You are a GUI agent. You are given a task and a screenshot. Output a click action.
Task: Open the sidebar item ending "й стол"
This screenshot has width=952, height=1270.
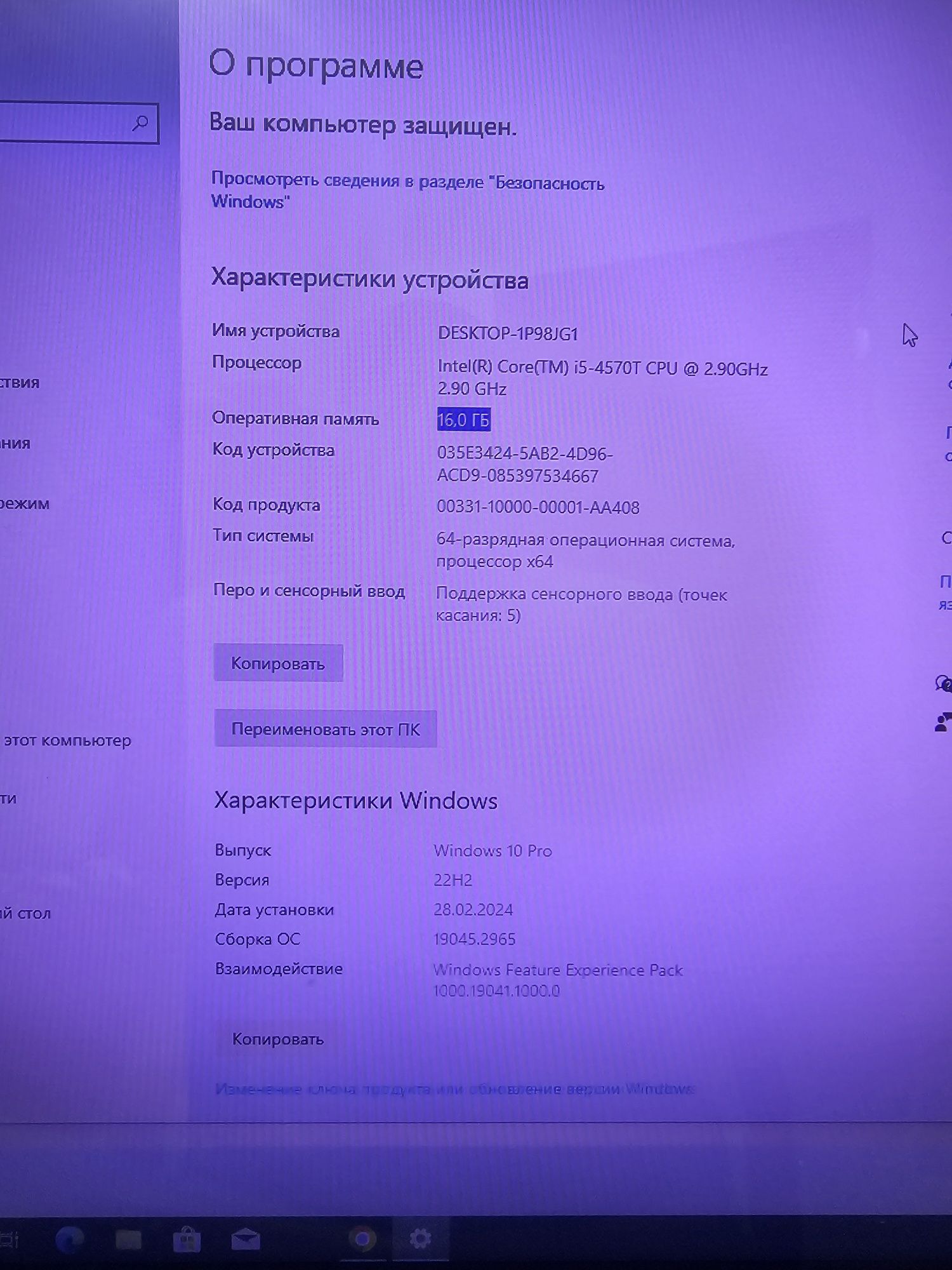coord(25,913)
